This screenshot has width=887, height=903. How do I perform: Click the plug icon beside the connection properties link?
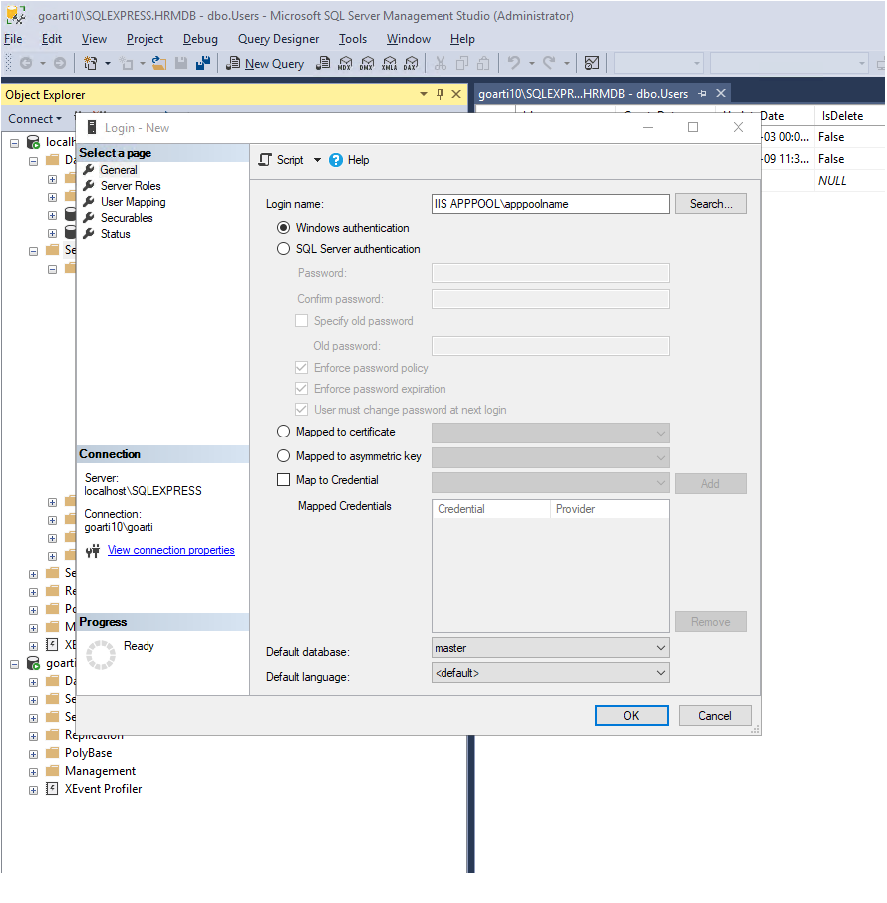pyautogui.click(x=93, y=551)
